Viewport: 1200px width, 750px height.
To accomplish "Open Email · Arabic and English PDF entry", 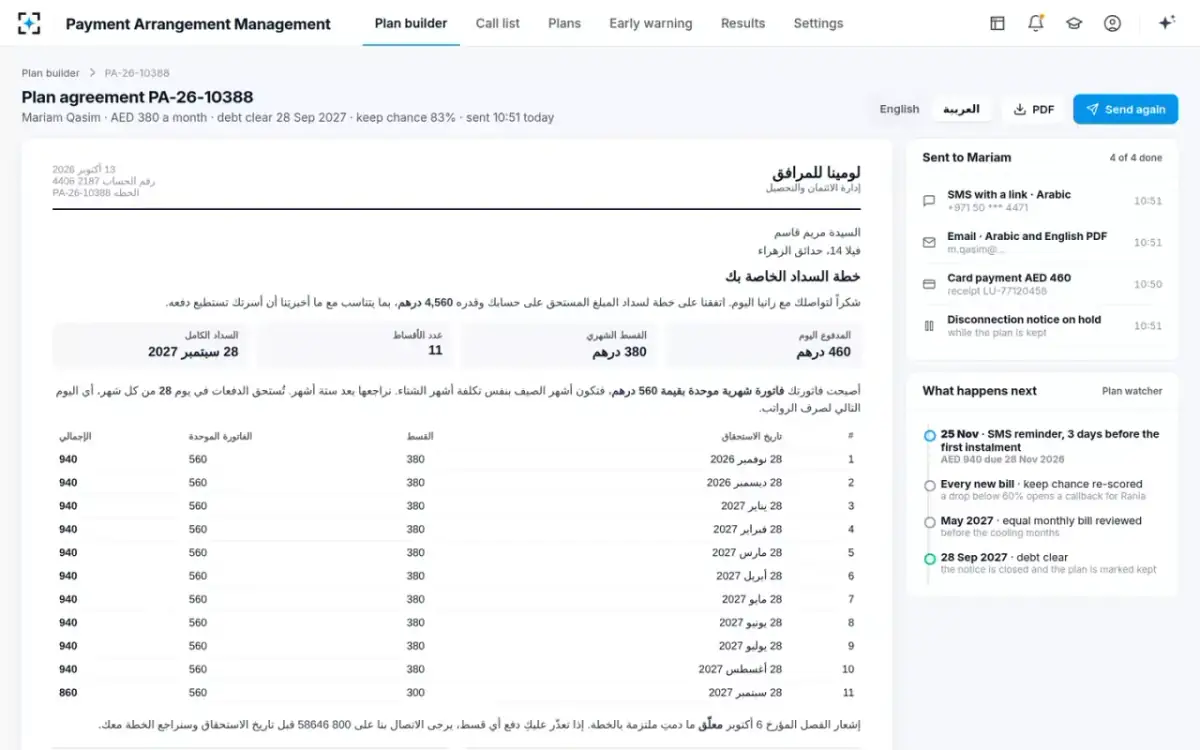I will (x=1040, y=242).
